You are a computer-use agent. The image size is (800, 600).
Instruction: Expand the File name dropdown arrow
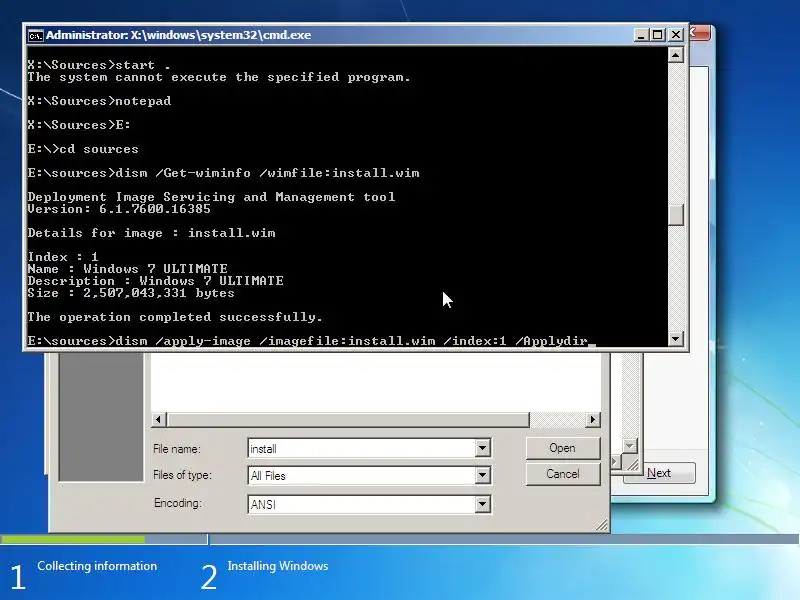pyautogui.click(x=482, y=448)
